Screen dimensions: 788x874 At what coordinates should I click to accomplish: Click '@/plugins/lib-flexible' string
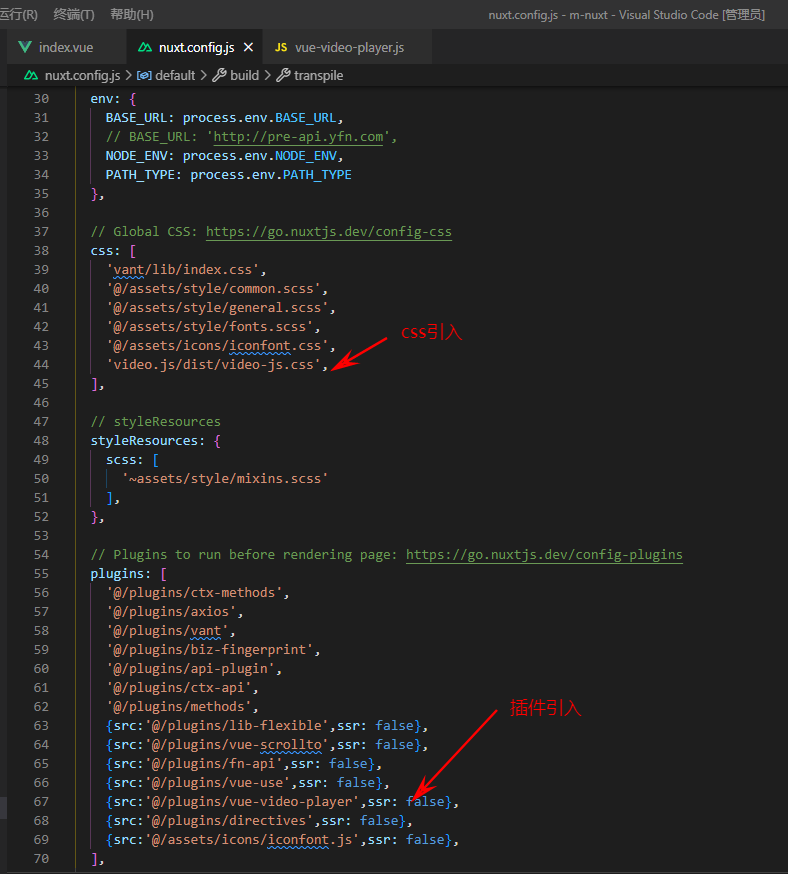pyautogui.click(x=237, y=726)
